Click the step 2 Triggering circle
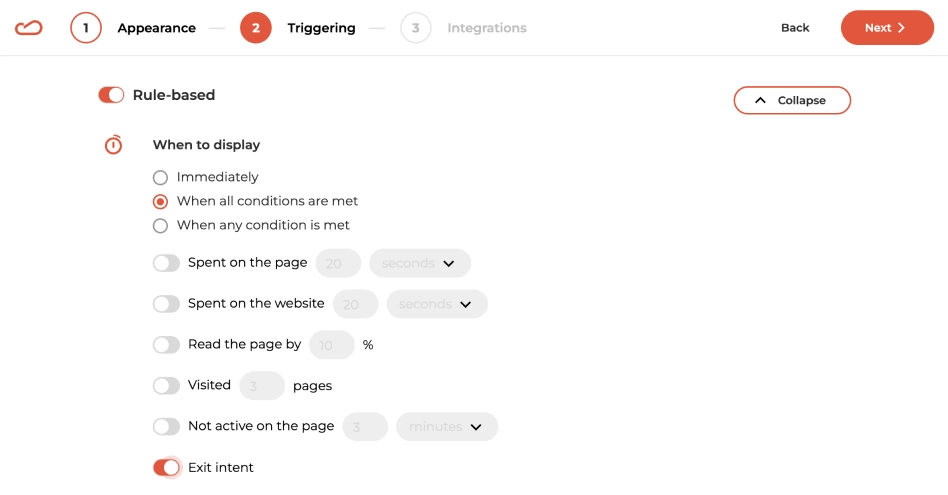 [x=256, y=28]
